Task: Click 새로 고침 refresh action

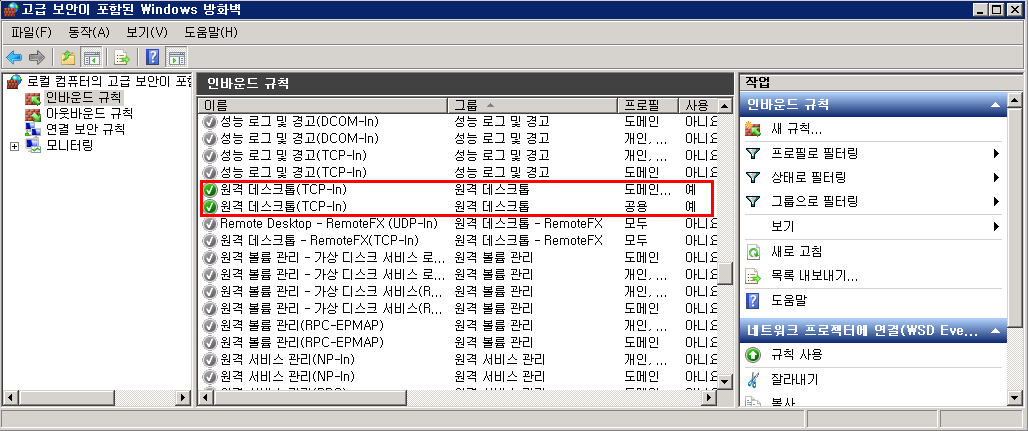Action: (796, 252)
